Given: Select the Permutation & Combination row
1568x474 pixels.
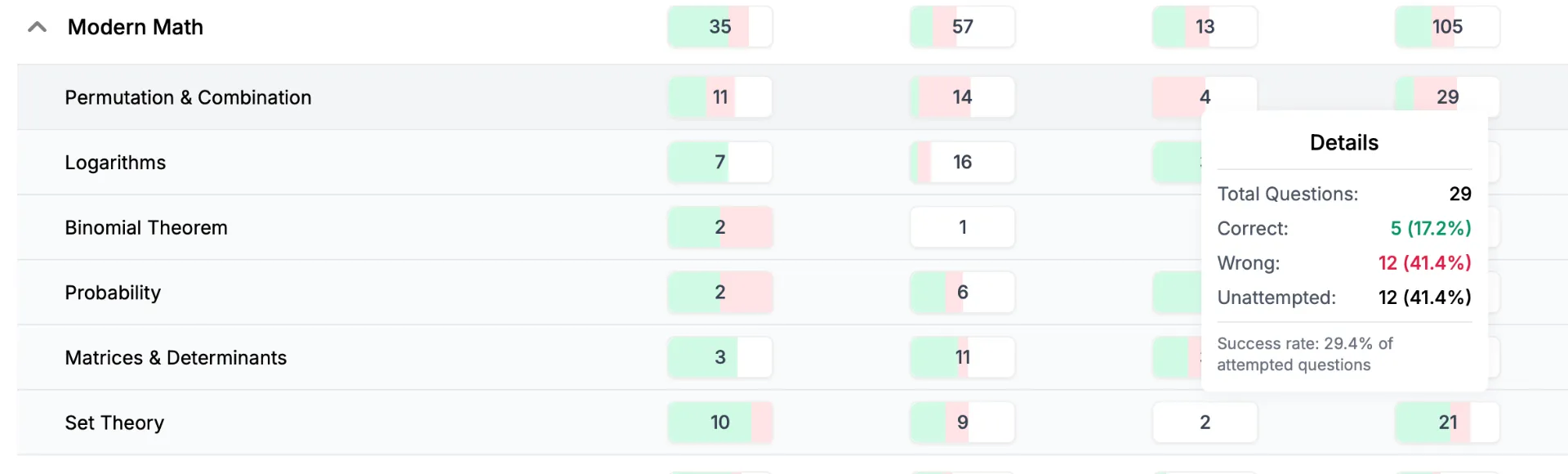Looking at the screenshot, I should pyautogui.click(x=792, y=97).
